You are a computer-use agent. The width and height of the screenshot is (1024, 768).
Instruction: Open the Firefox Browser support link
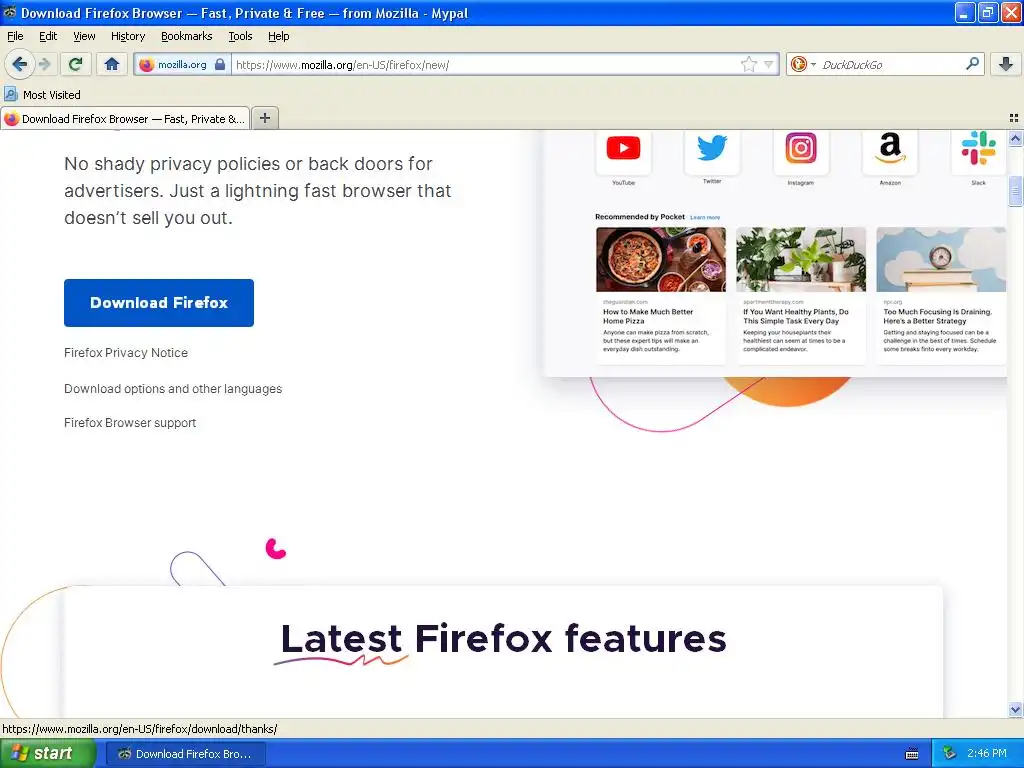130,423
